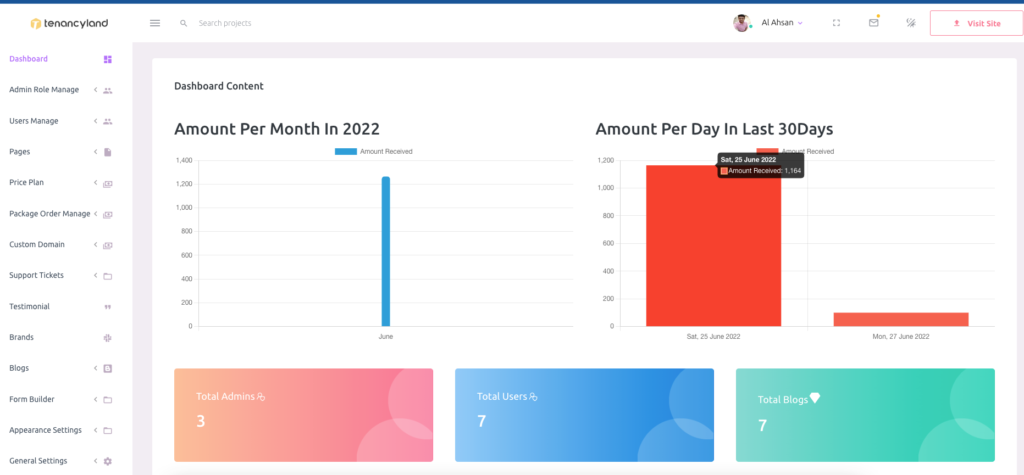Open the Support Tickets menu
Screen dimensions: 1024x475
(37, 275)
